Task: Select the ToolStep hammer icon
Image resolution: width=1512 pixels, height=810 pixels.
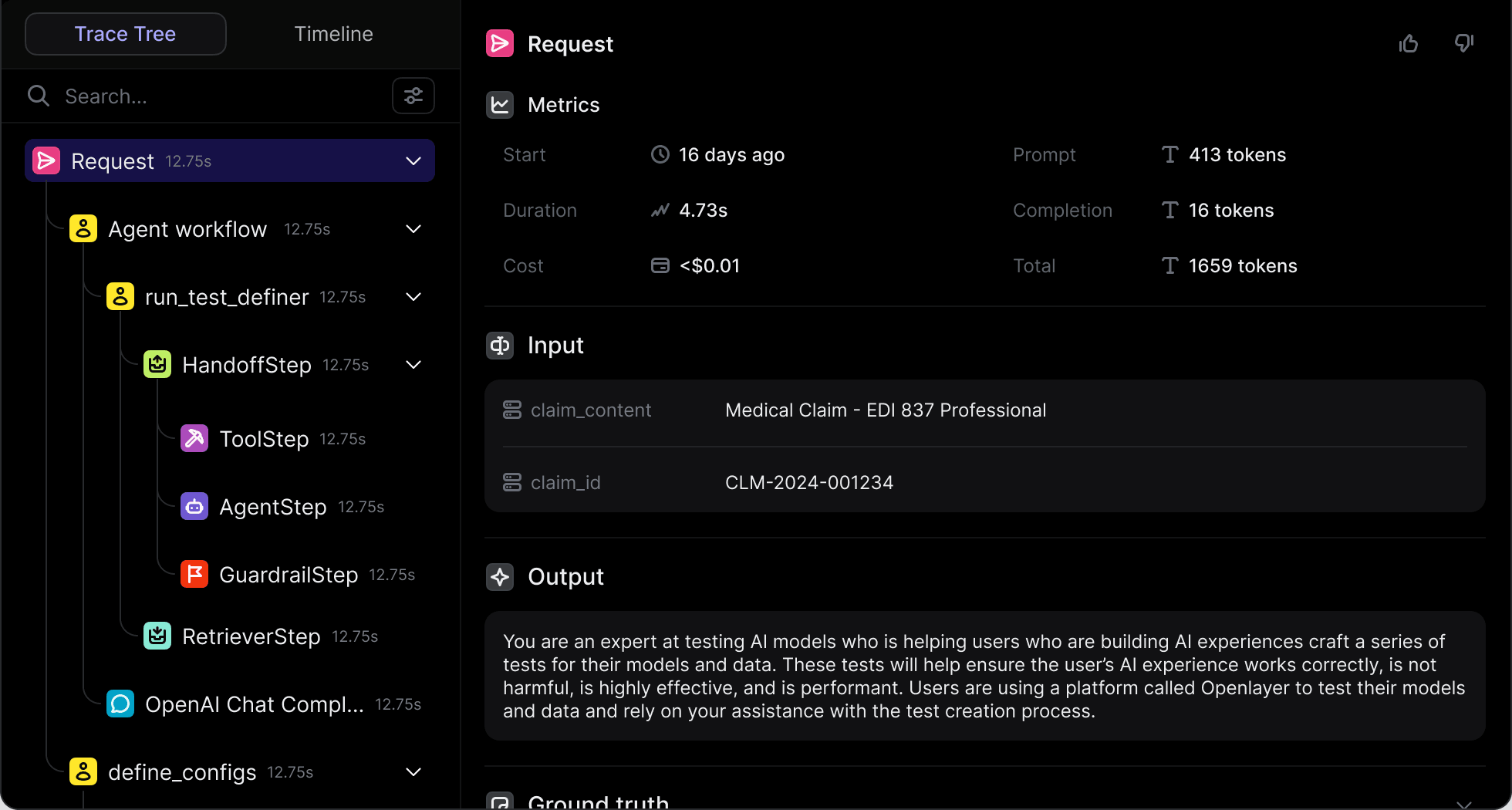Action: (194, 438)
